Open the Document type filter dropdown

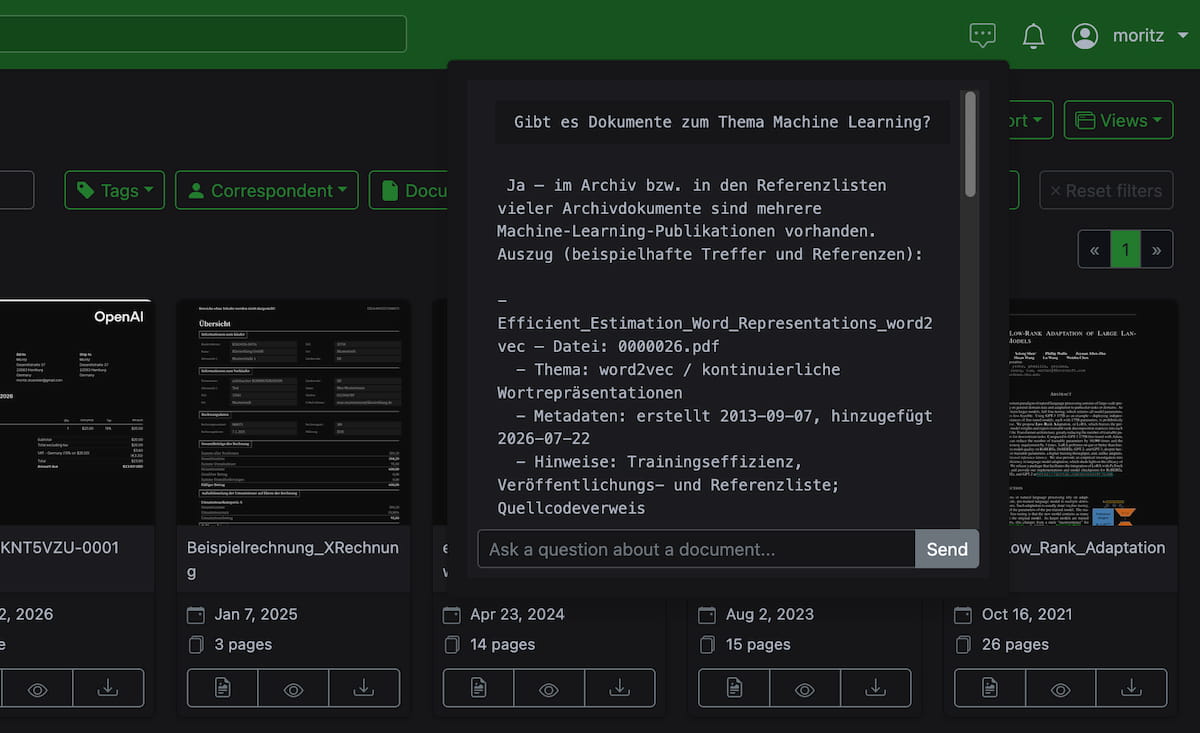[409, 190]
